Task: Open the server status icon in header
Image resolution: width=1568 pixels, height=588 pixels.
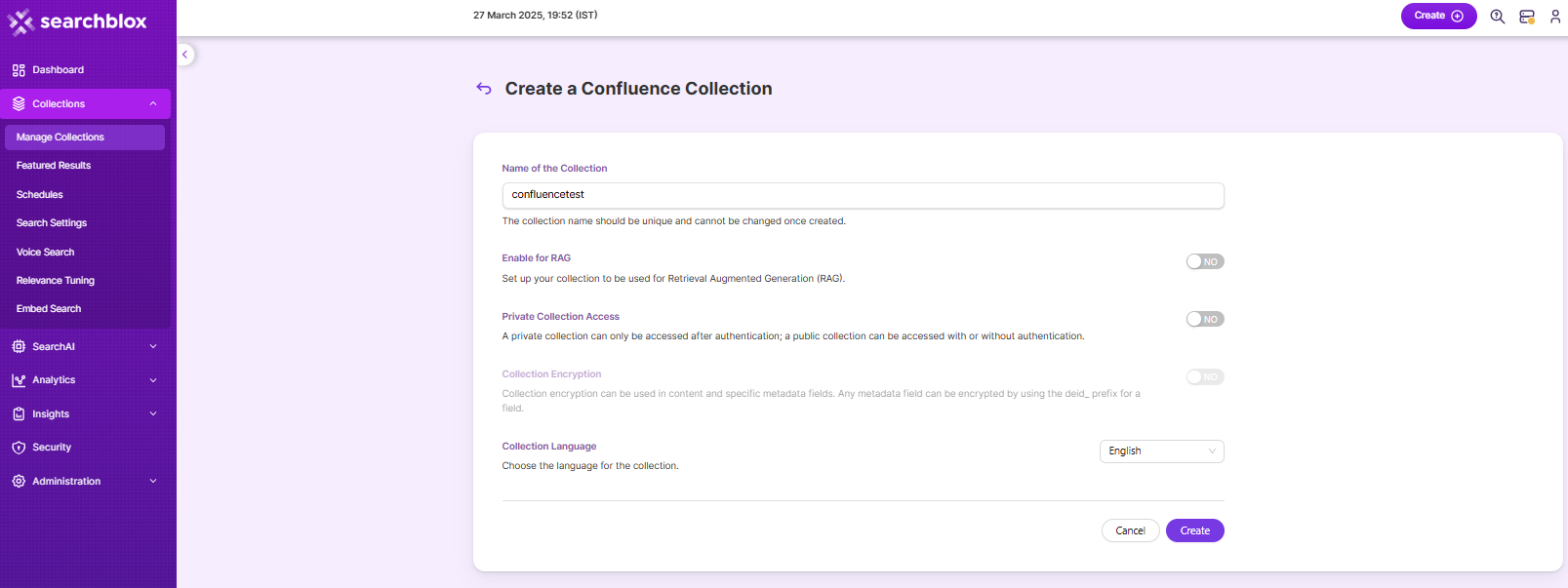Action: point(1527,17)
